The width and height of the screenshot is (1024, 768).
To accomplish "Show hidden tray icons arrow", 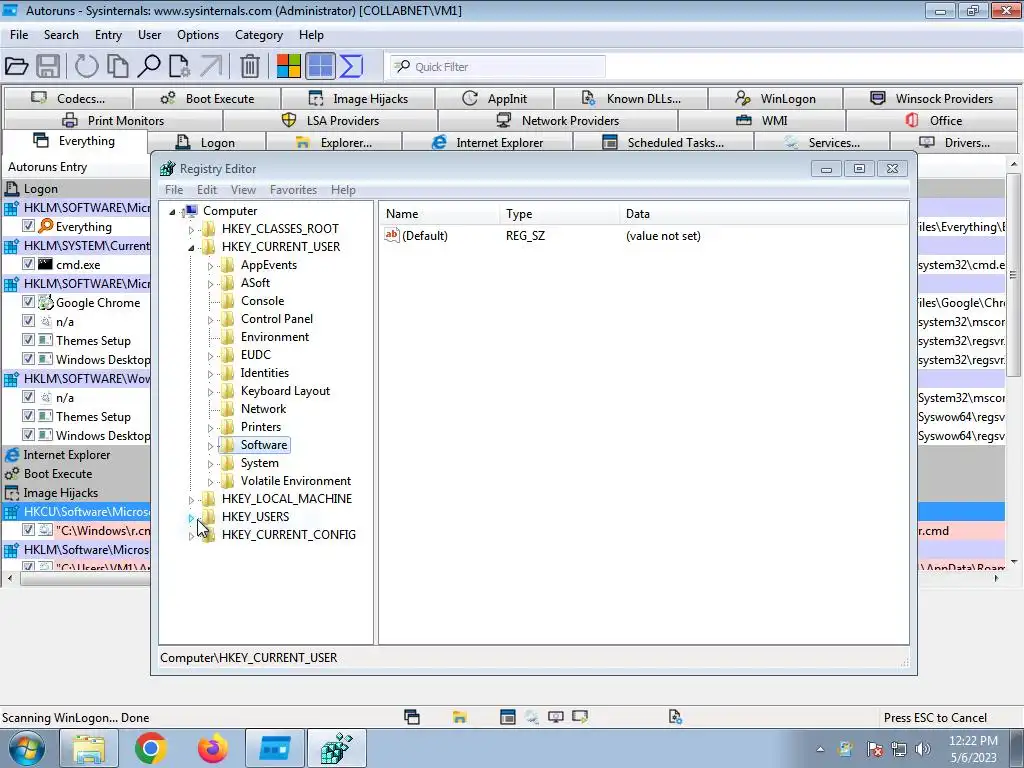I will [820, 749].
